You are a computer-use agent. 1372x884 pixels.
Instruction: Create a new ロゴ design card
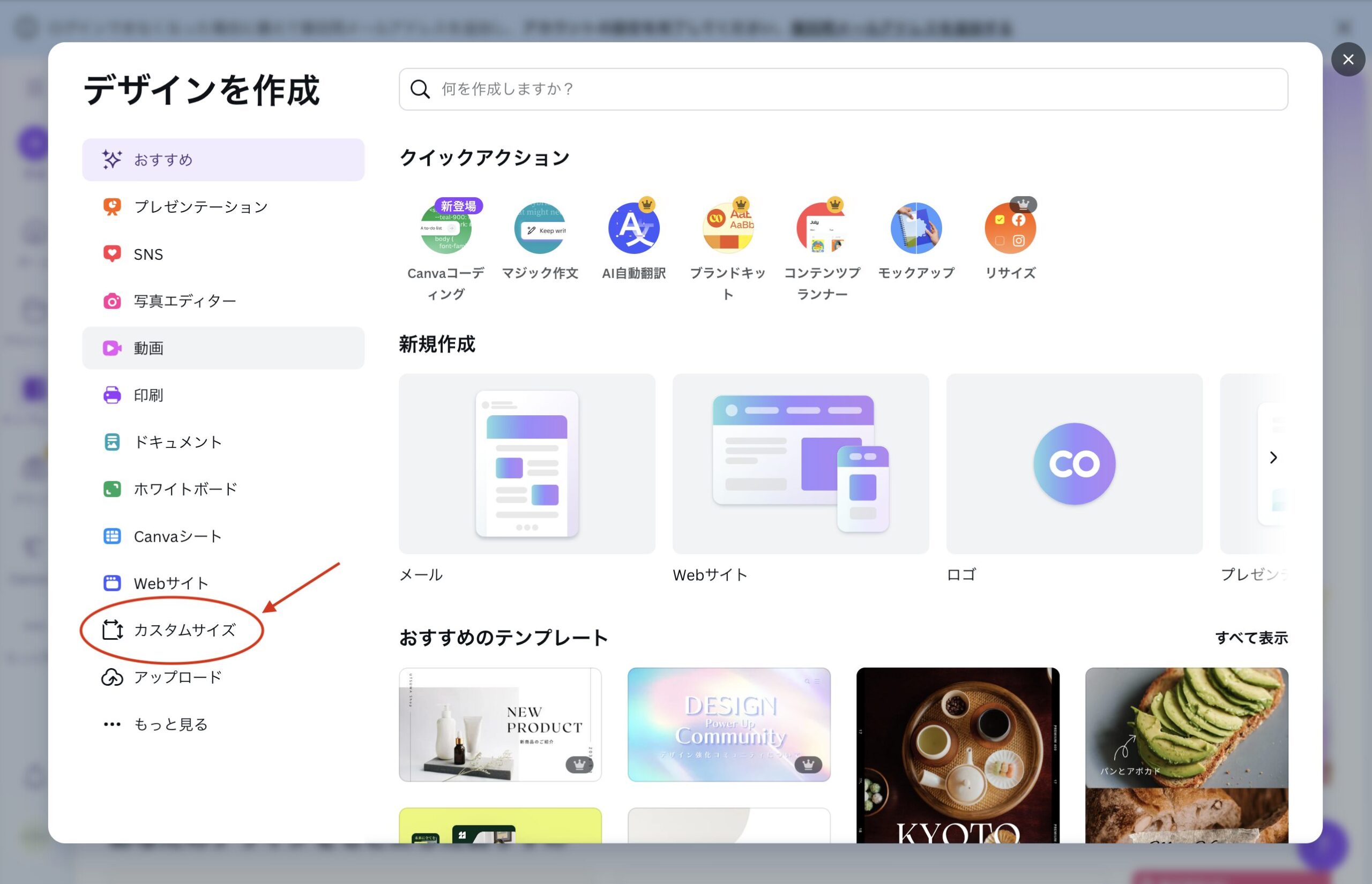coord(1074,464)
